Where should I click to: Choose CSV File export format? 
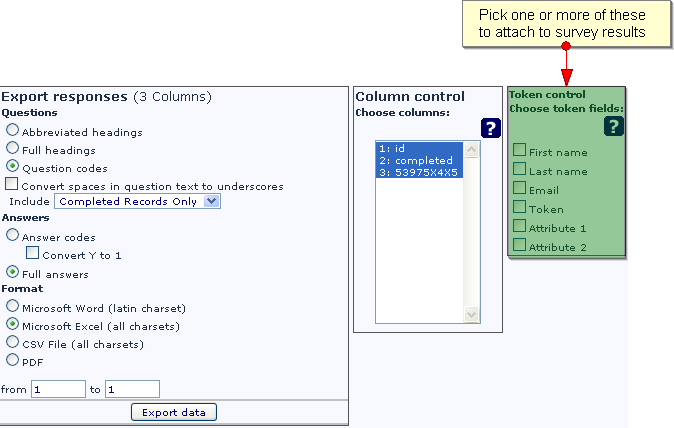[x=12, y=342]
